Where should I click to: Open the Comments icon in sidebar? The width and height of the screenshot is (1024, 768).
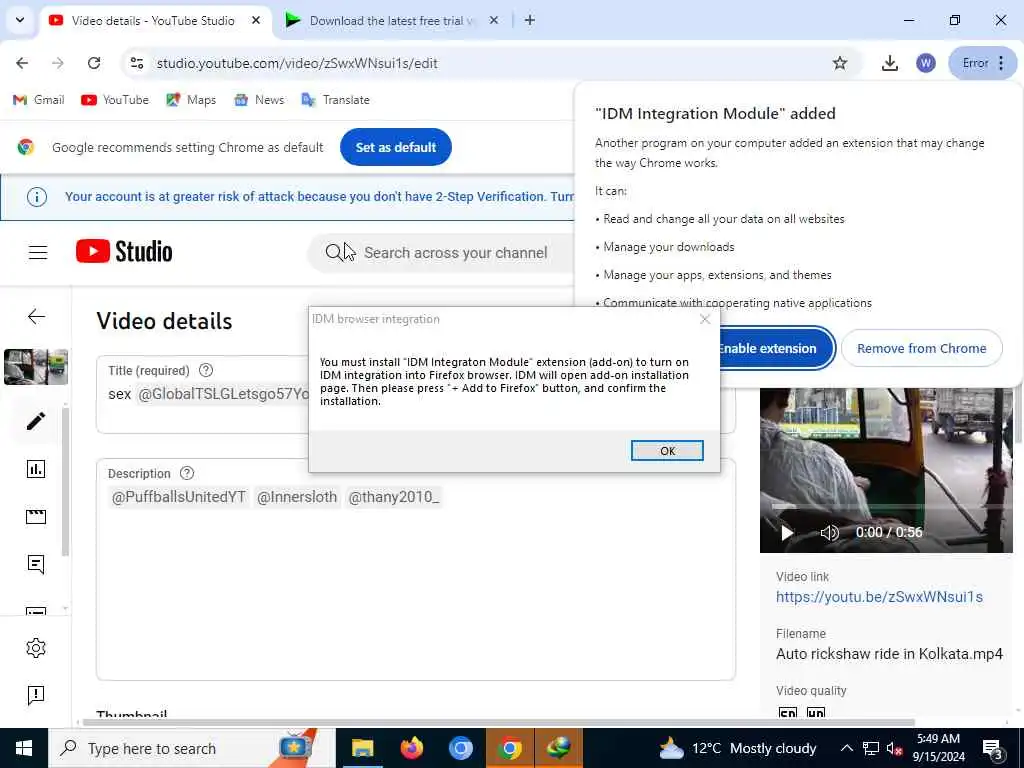tap(36, 564)
